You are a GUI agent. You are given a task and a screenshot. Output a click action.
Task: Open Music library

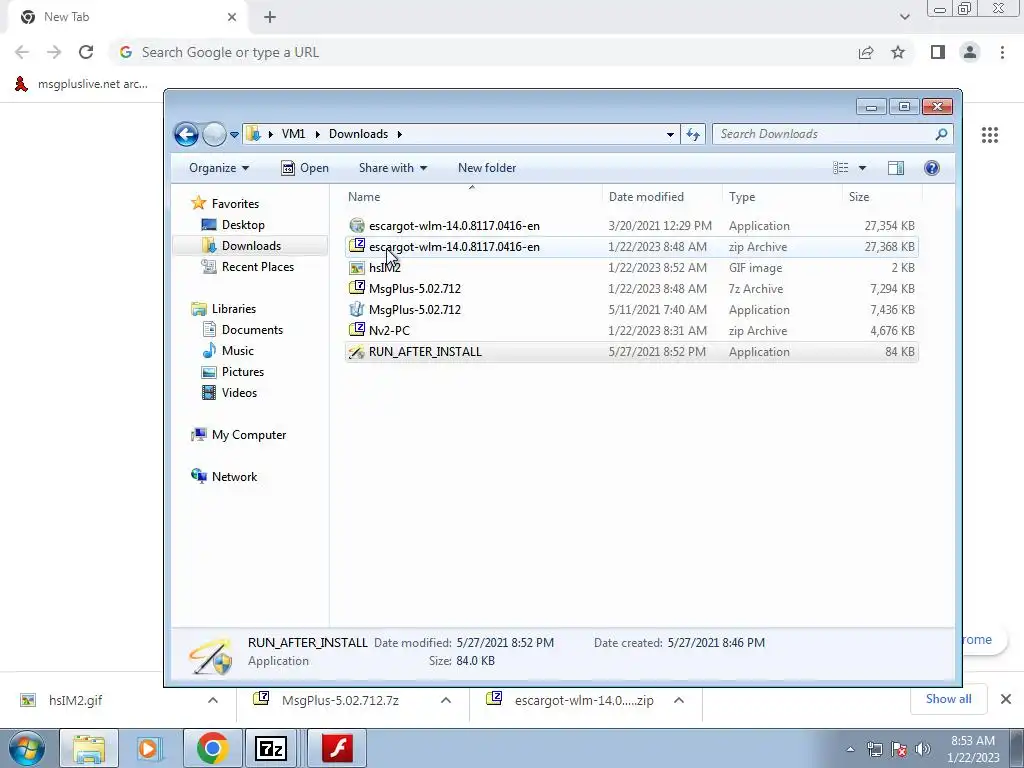[x=238, y=351]
